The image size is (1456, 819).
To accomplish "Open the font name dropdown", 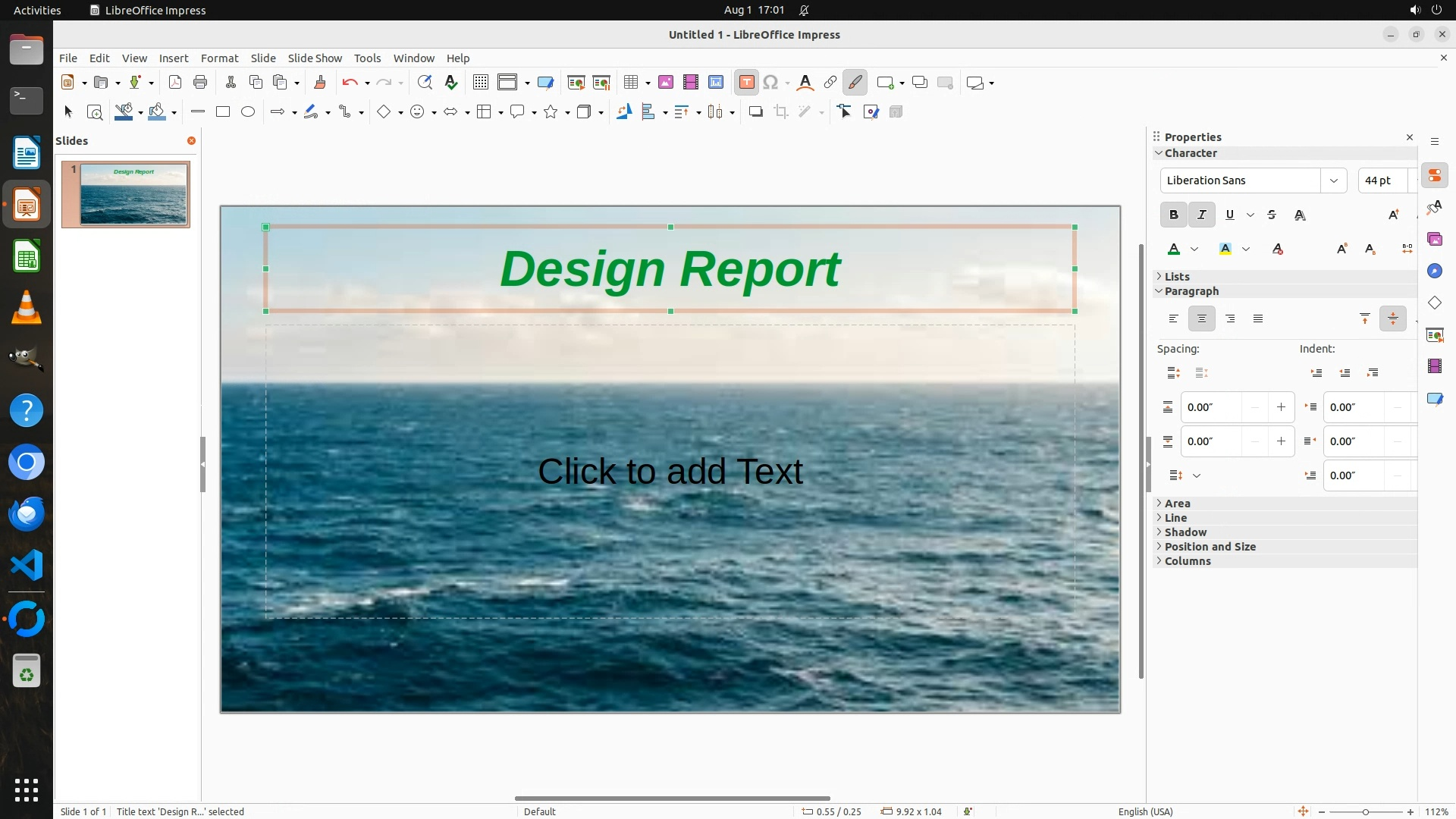I will pos(1333,180).
